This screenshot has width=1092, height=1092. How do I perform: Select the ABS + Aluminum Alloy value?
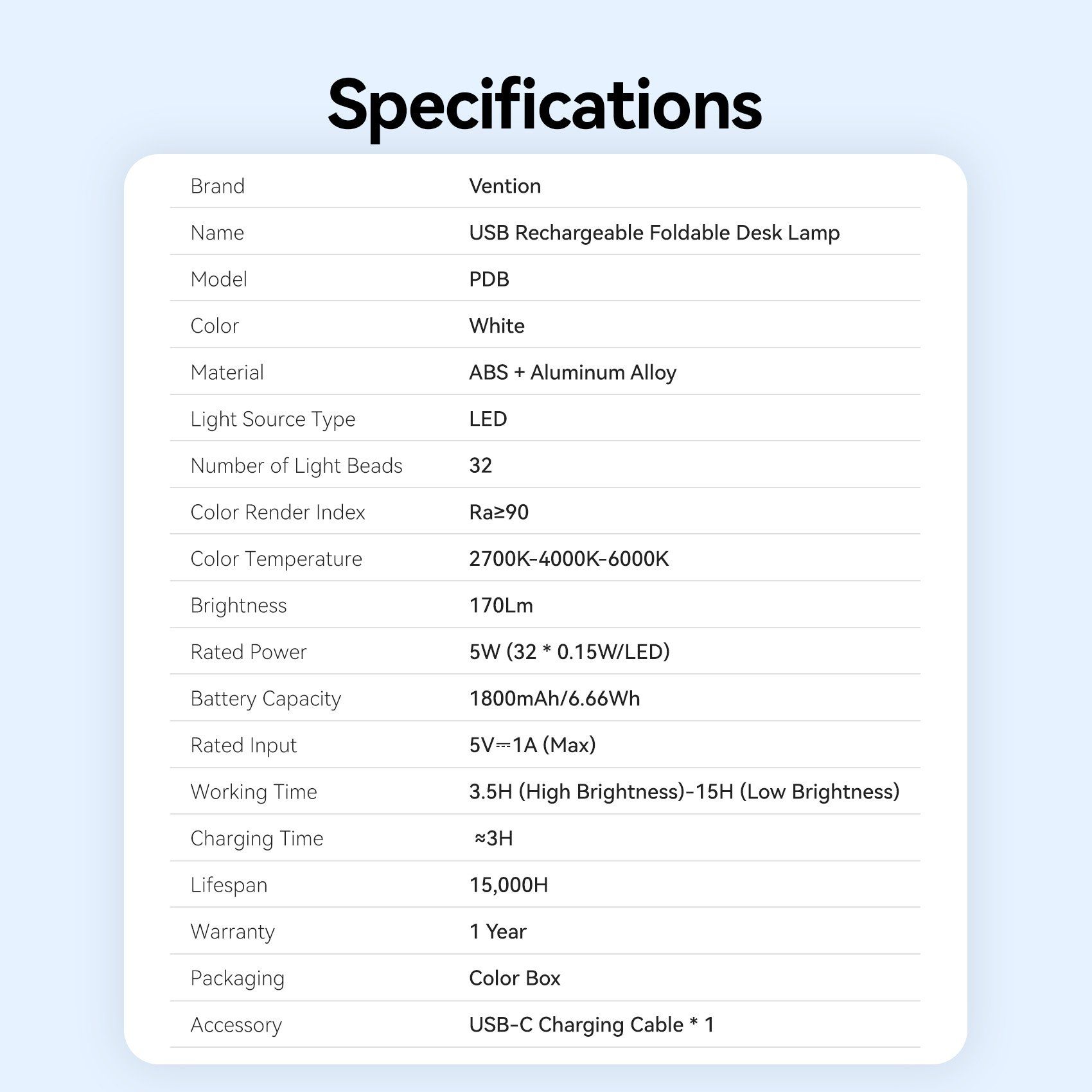(572, 373)
